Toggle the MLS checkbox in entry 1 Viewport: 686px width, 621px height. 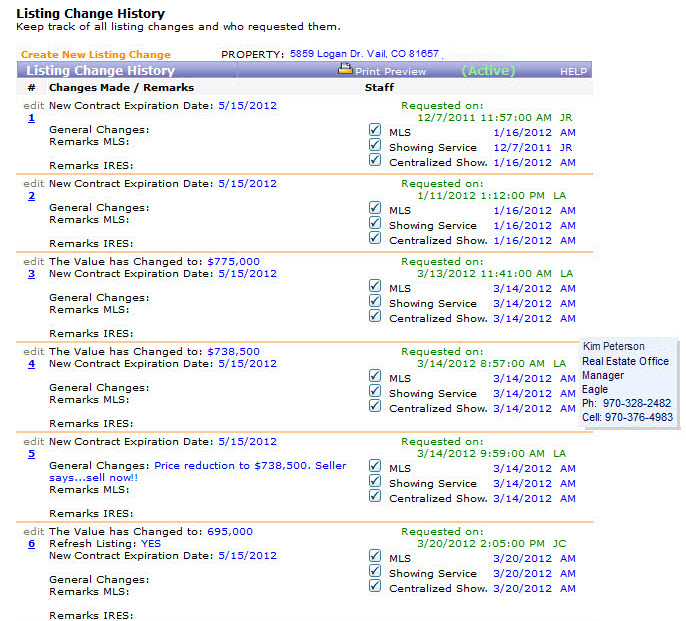(375, 131)
